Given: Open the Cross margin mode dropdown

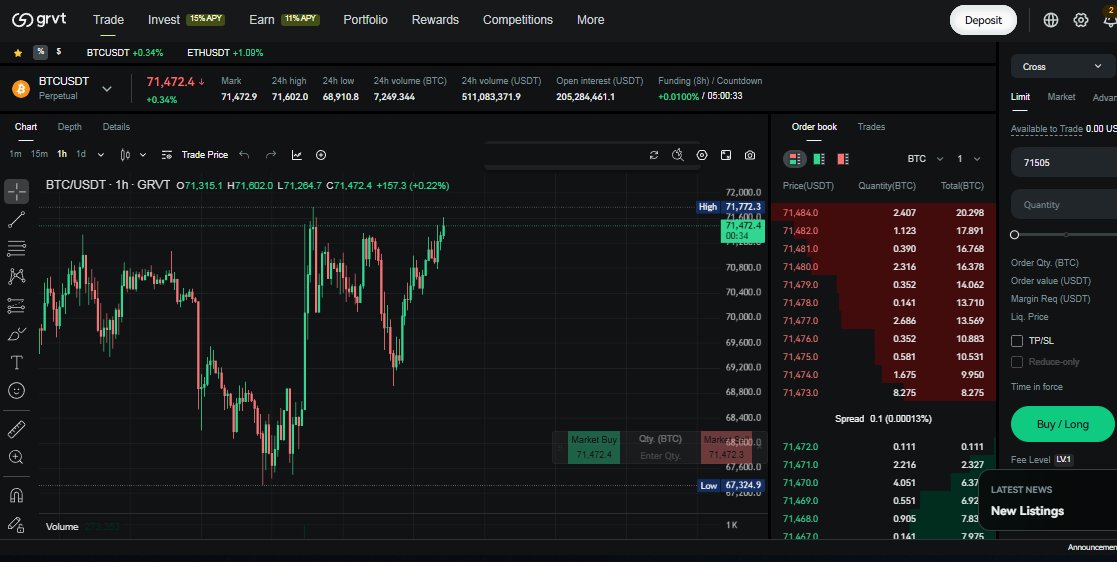Looking at the screenshot, I should (1062, 66).
